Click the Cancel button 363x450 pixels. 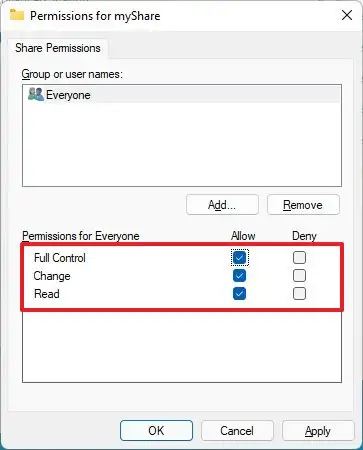click(237, 431)
